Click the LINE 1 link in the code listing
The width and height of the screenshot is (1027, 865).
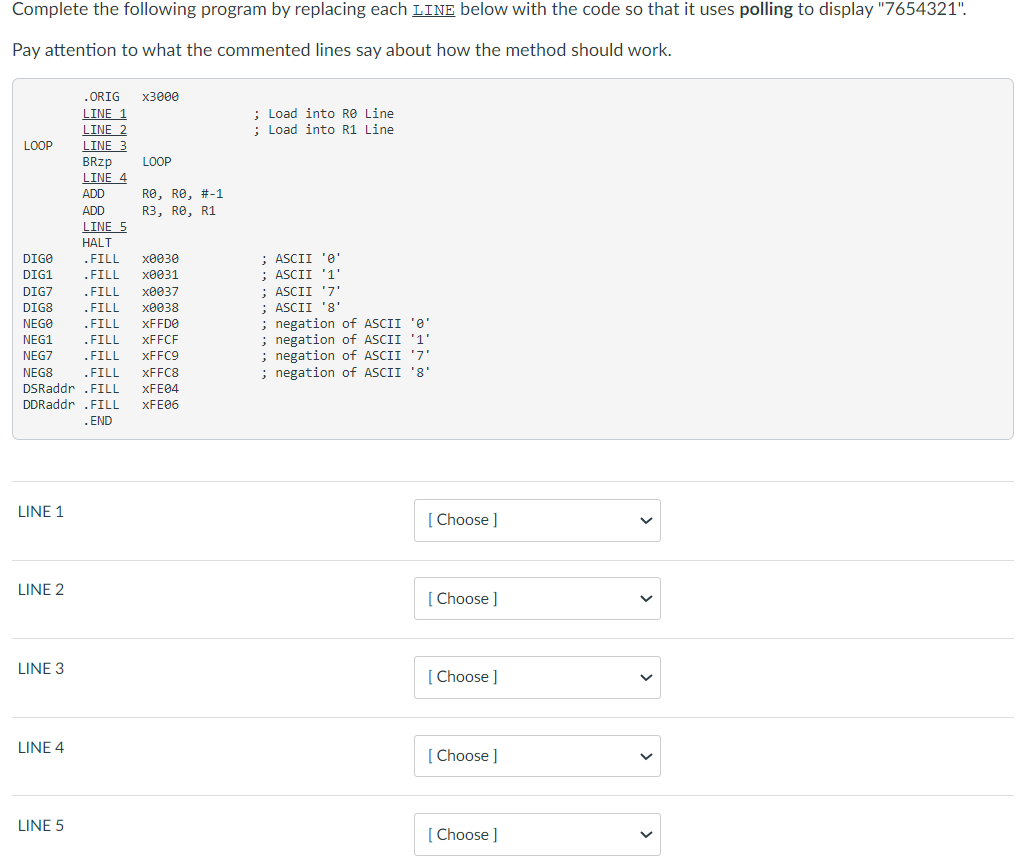104,113
